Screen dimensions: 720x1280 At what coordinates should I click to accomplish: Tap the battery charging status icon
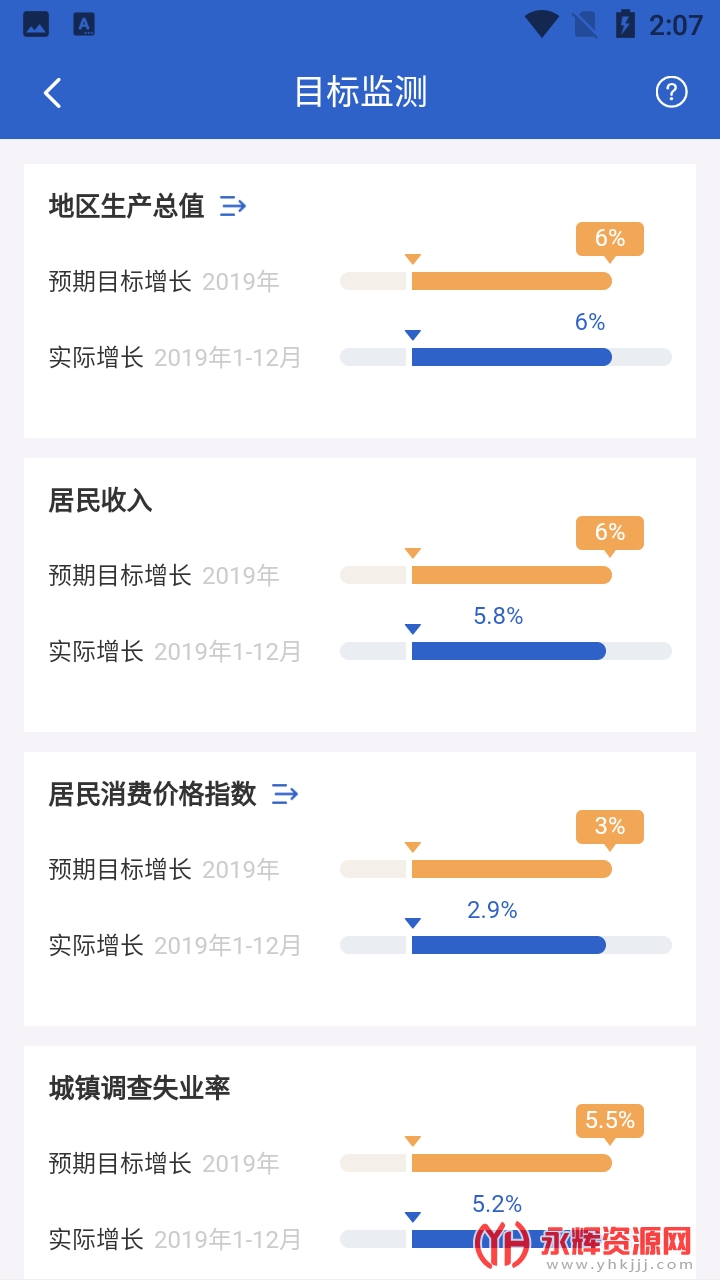(625, 24)
